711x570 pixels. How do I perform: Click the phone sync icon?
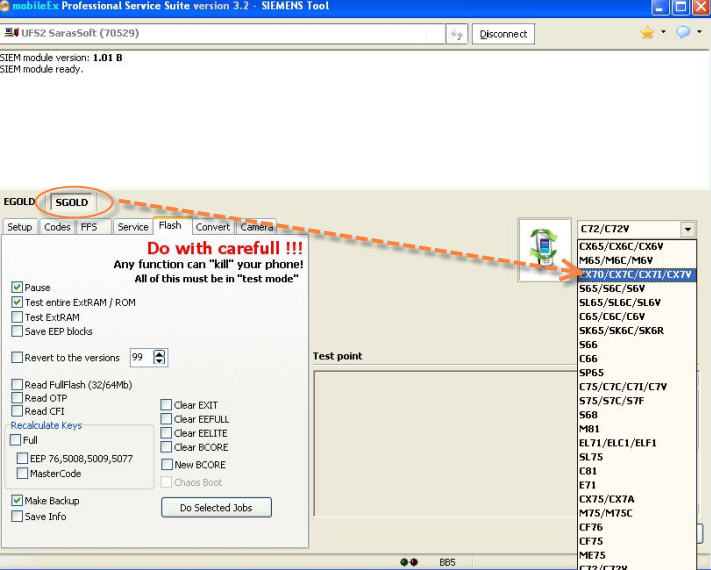[544, 249]
